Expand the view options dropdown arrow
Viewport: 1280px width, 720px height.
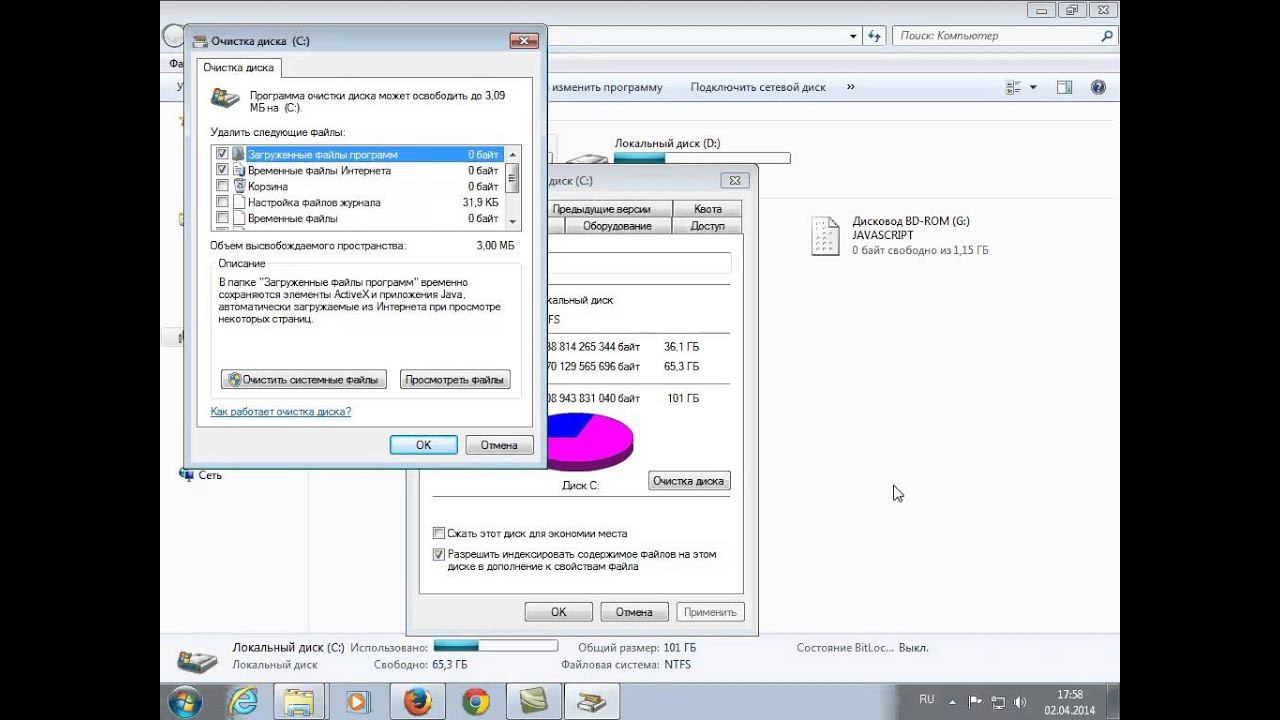coord(1033,87)
